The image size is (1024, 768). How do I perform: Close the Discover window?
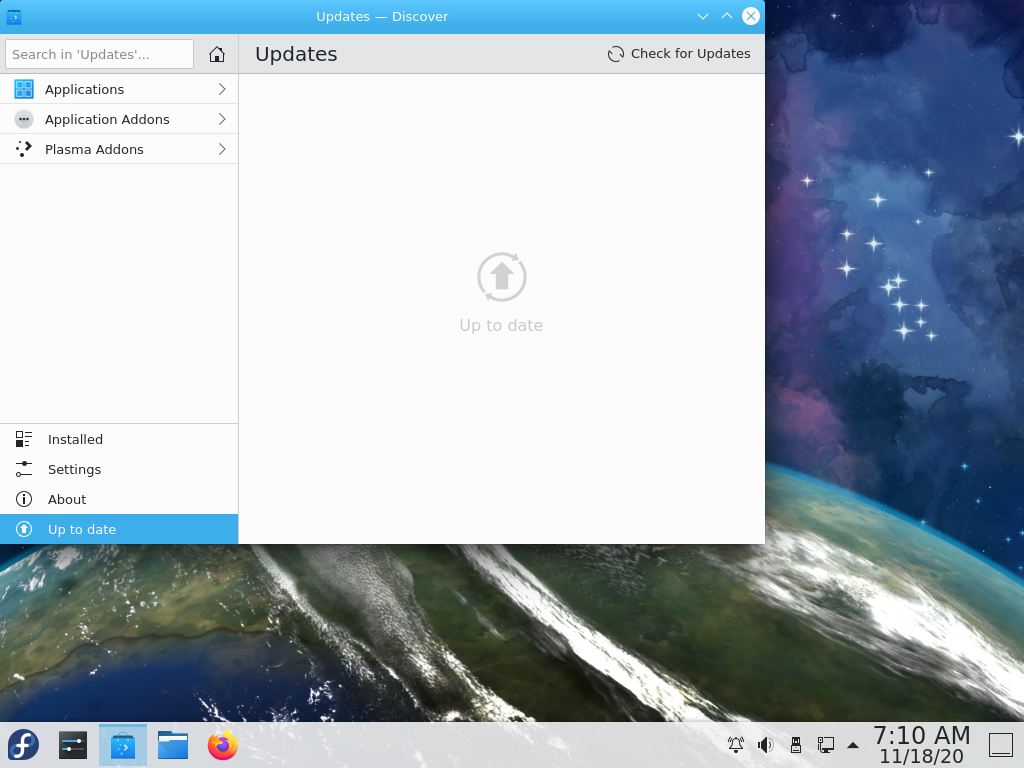(751, 16)
